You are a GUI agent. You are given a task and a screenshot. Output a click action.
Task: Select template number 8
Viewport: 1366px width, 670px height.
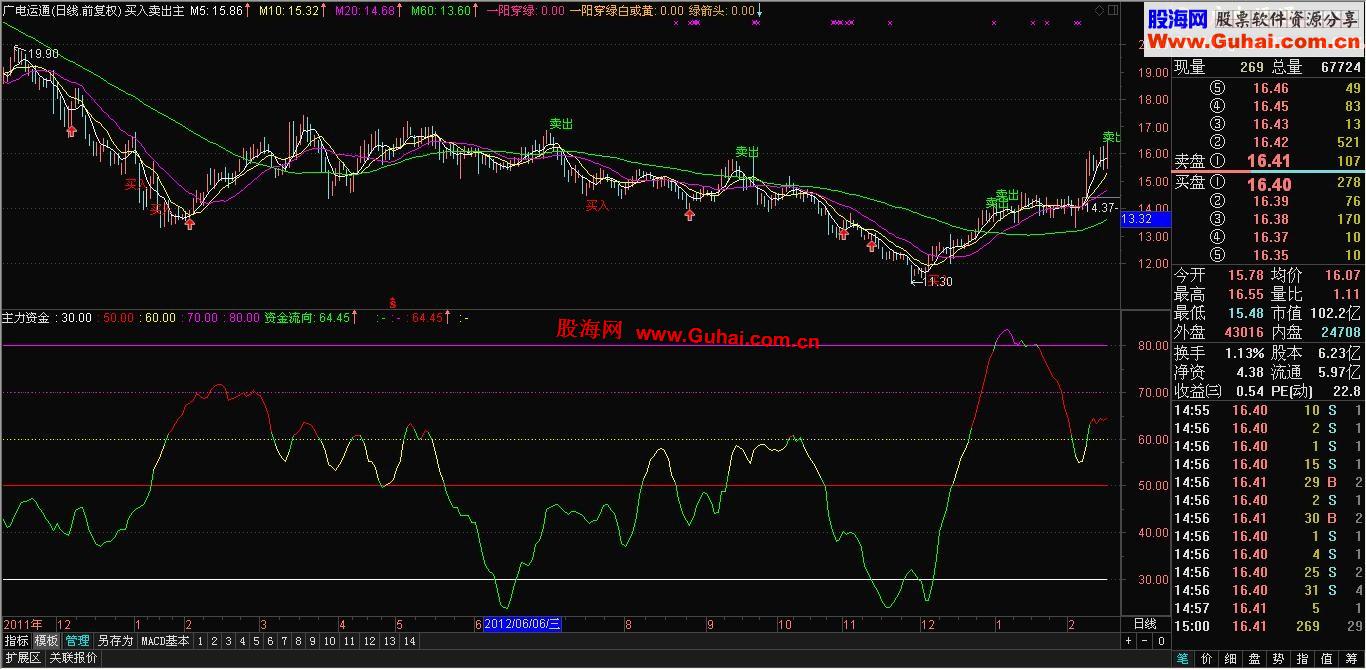pyautogui.click(x=298, y=641)
